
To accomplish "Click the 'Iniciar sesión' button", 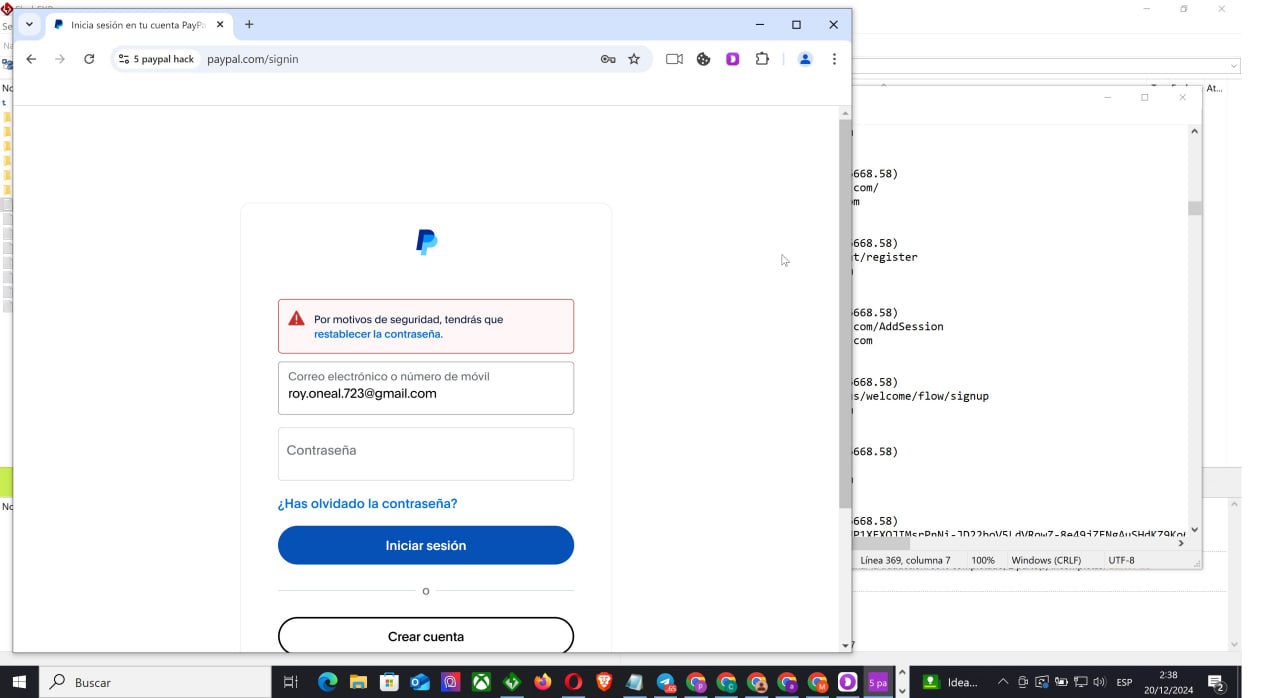I will (x=426, y=545).
